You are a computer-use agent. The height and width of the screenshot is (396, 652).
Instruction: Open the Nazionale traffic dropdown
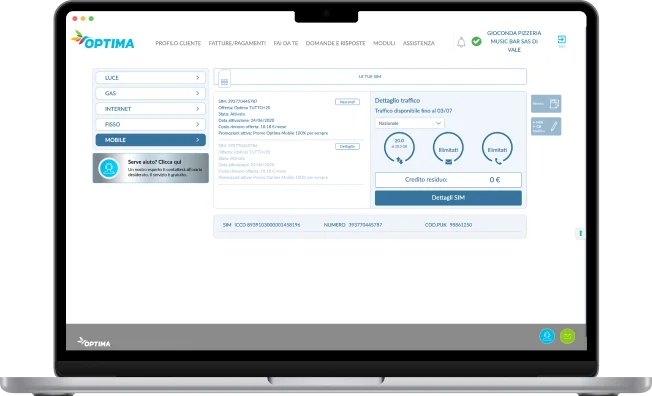pos(410,123)
